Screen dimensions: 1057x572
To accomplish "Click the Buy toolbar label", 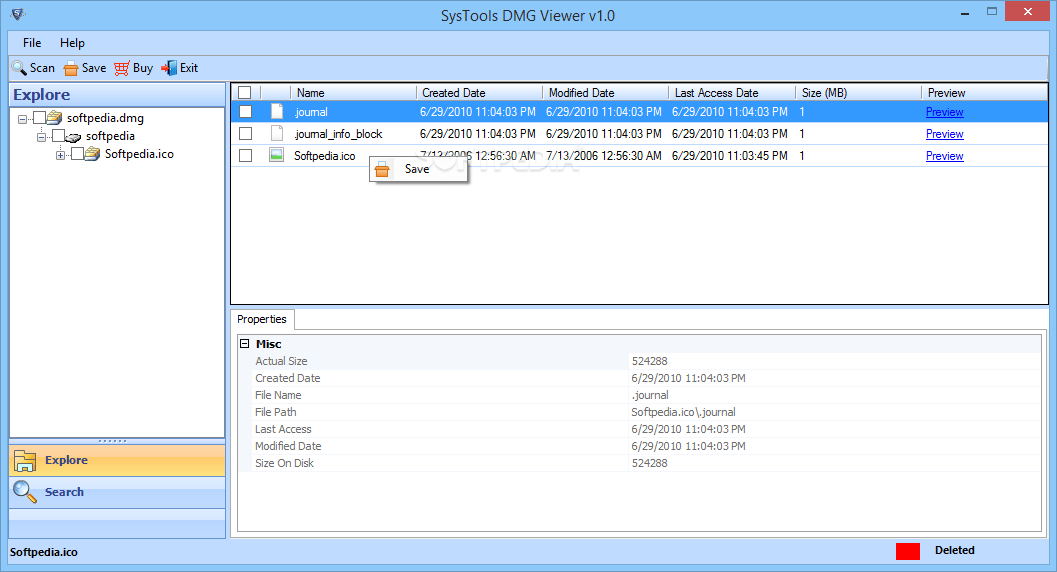I will pyautogui.click(x=142, y=68).
